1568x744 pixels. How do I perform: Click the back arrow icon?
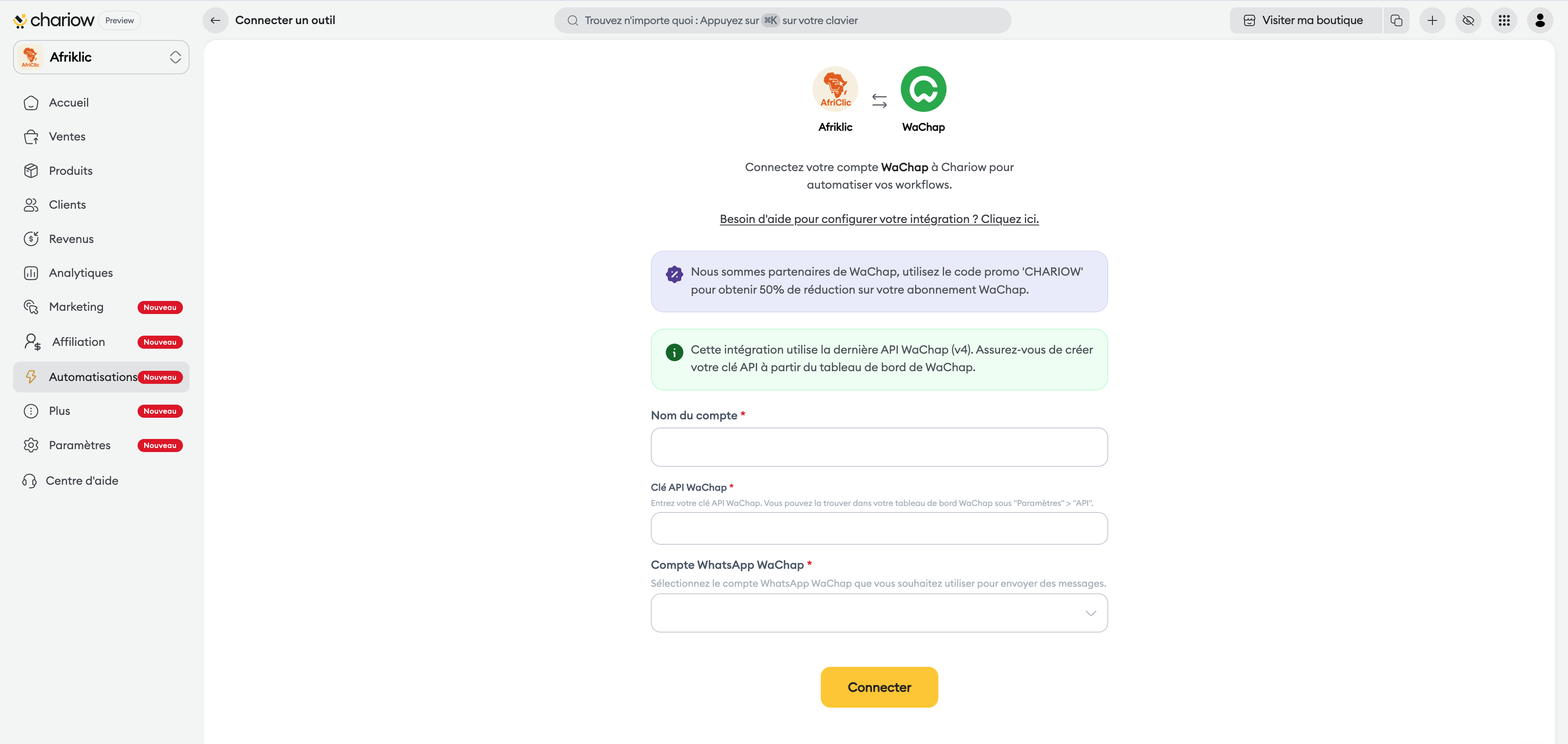tap(215, 20)
